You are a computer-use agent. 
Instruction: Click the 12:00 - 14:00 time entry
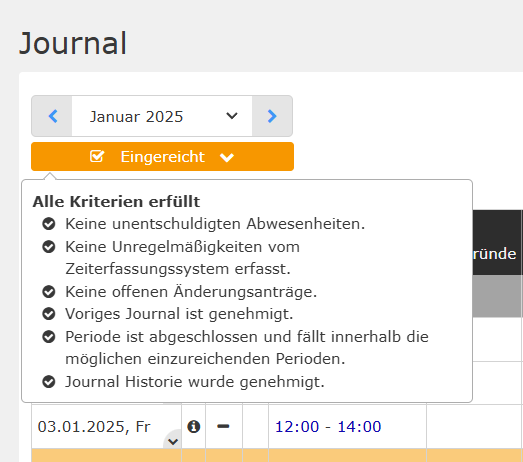tap(328, 427)
